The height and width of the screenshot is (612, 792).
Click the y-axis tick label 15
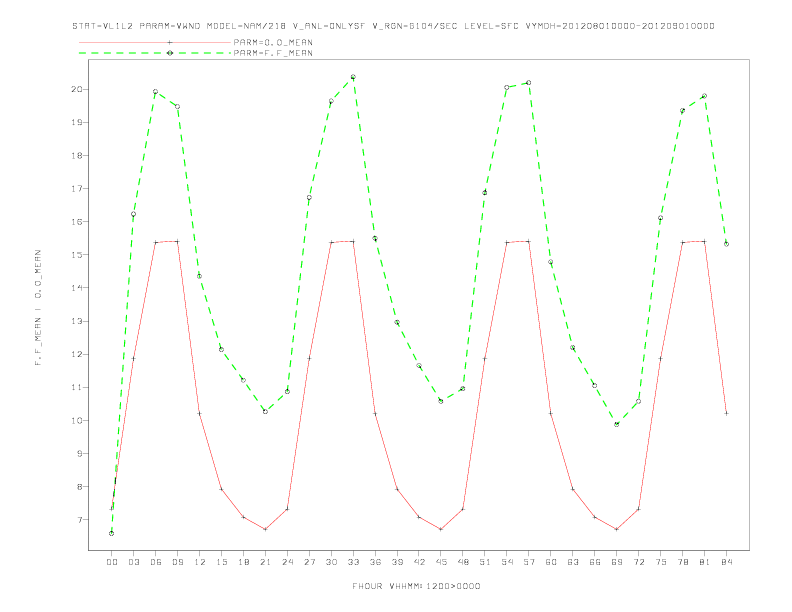(77, 255)
